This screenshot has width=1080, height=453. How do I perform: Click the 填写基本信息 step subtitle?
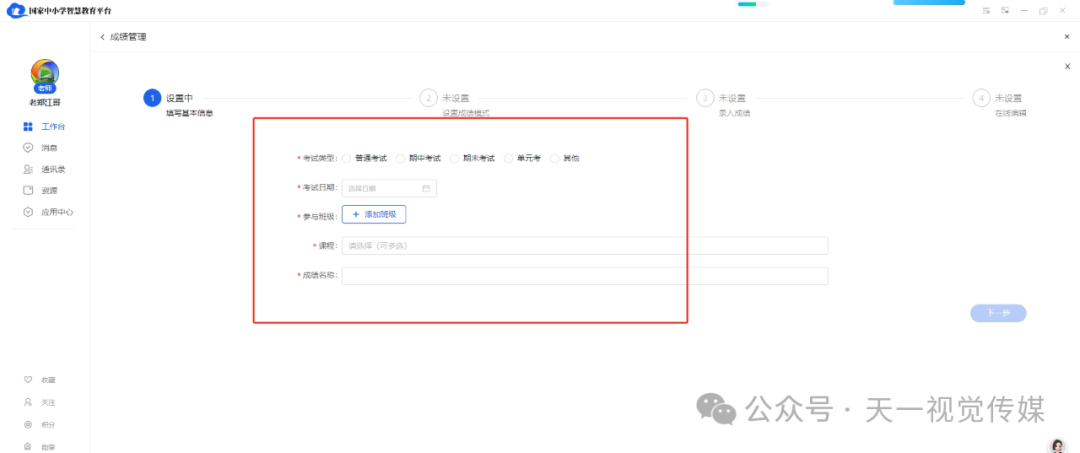click(189, 113)
